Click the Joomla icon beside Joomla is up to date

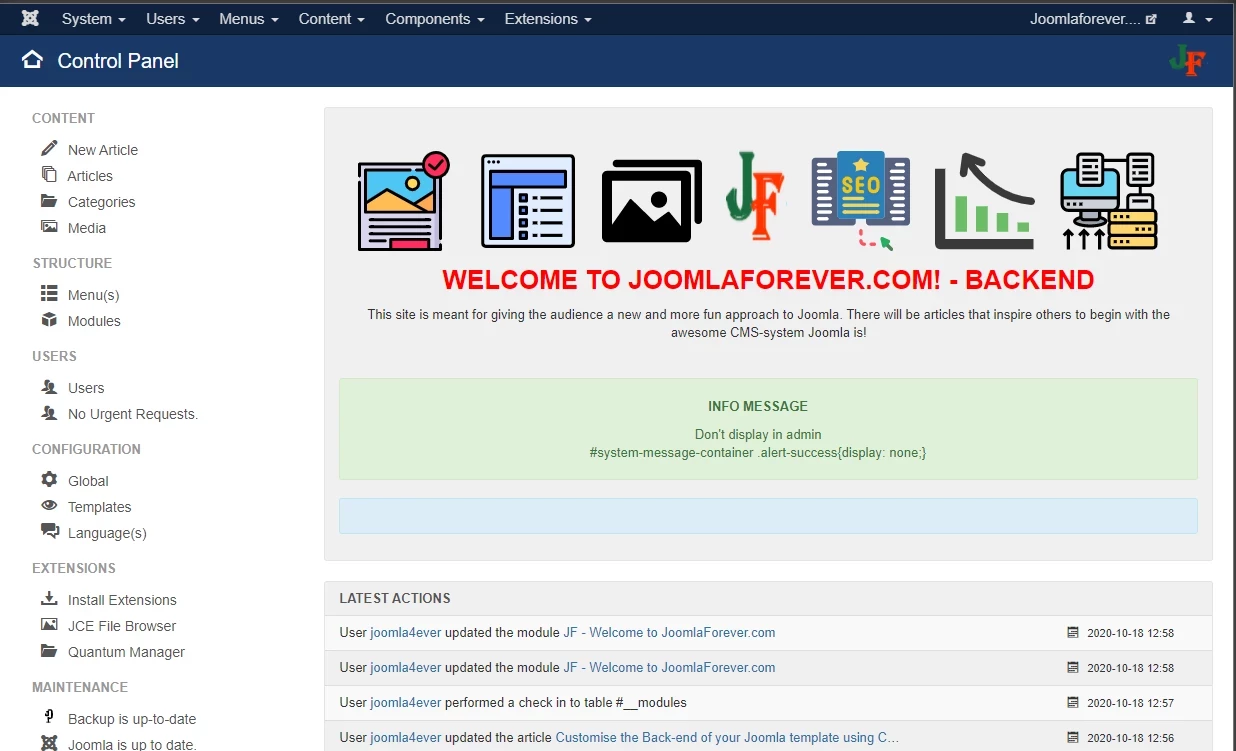pyautogui.click(x=49, y=743)
